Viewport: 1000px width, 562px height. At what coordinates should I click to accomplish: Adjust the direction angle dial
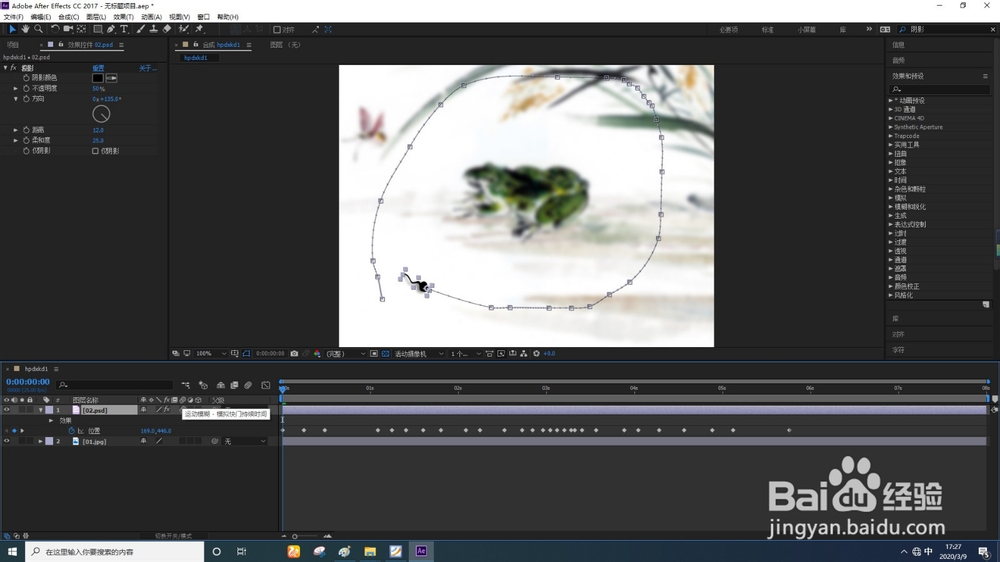(101, 114)
